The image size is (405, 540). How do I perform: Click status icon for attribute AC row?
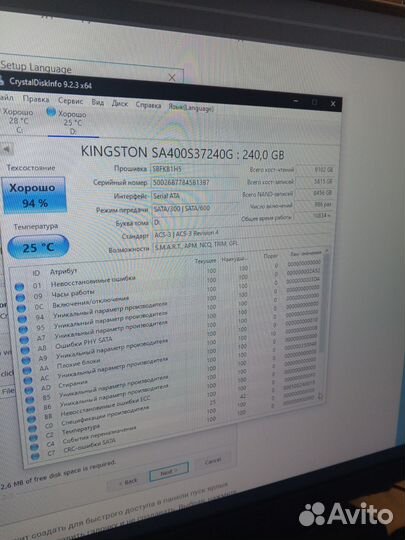[x=28, y=380]
